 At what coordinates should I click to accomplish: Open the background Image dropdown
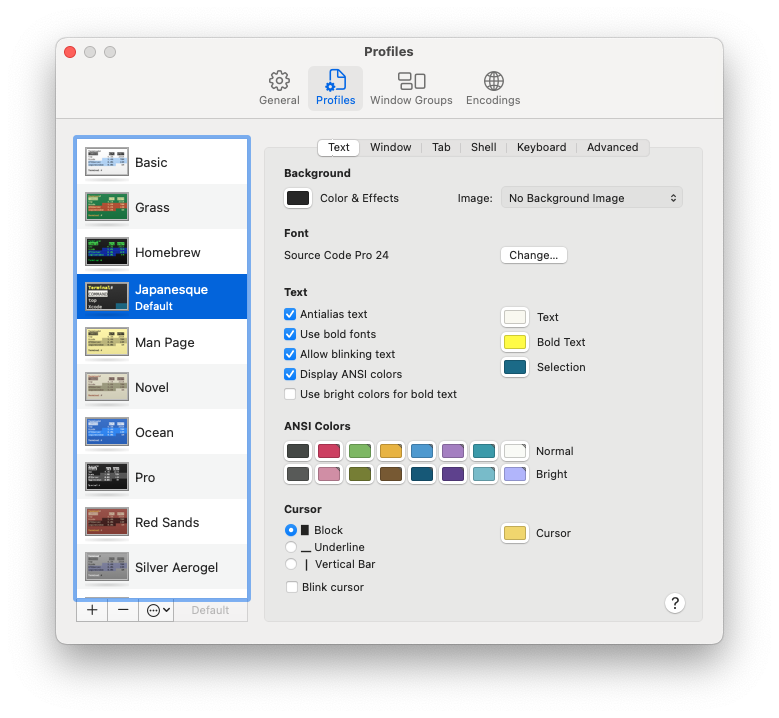(x=592, y=198)
